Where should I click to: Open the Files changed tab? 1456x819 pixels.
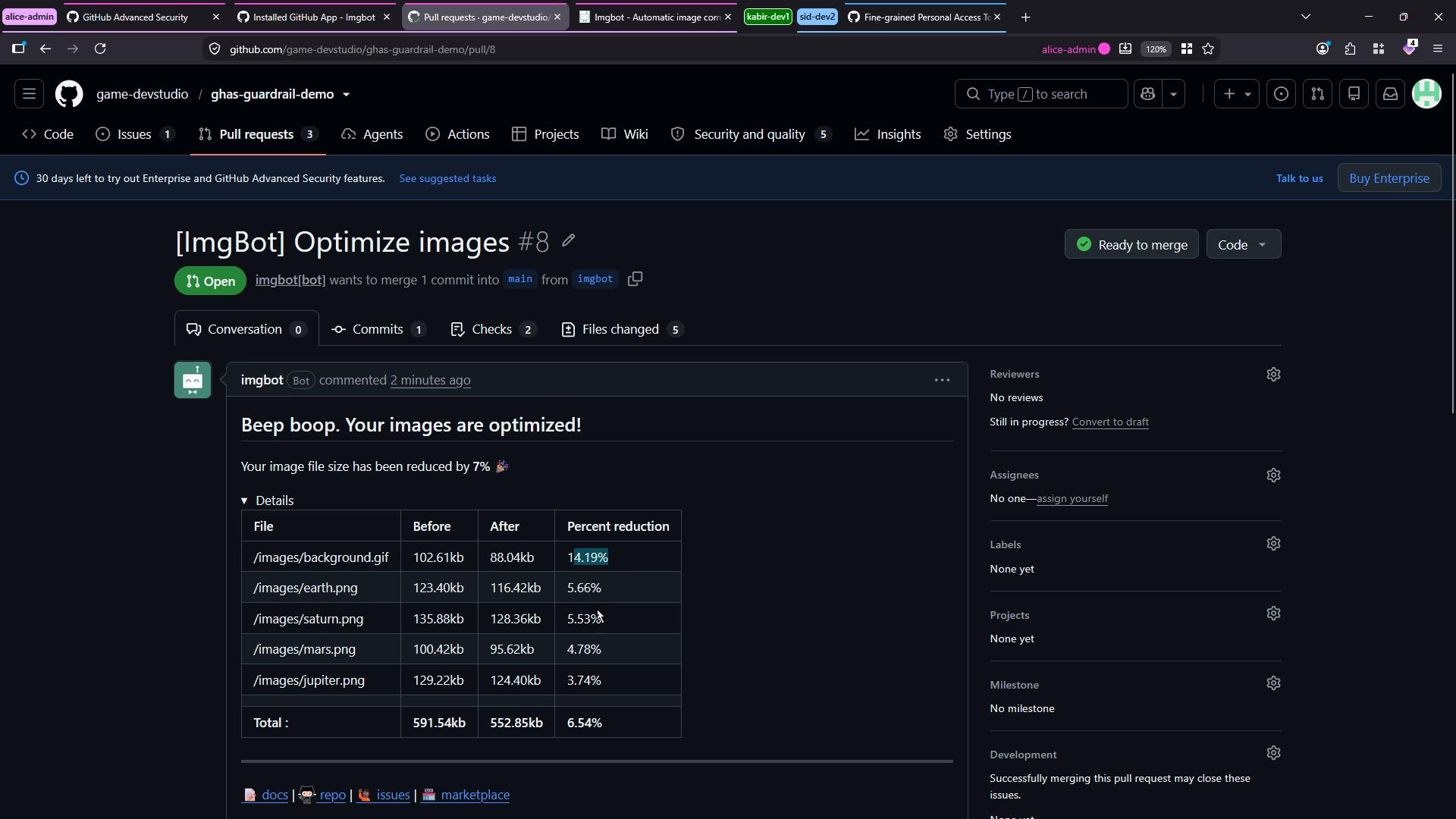[622, 329]
